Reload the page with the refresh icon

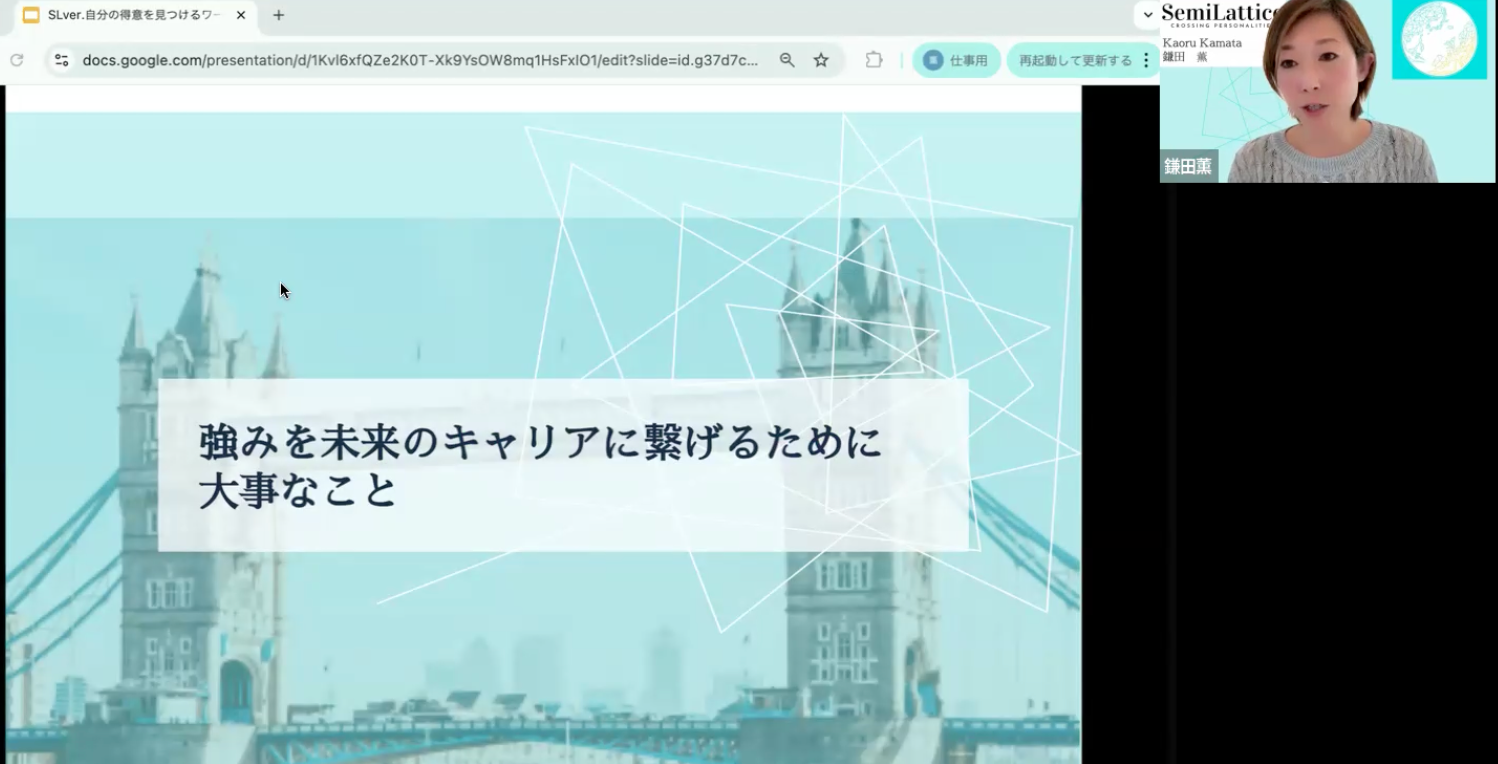coord(16,60)
